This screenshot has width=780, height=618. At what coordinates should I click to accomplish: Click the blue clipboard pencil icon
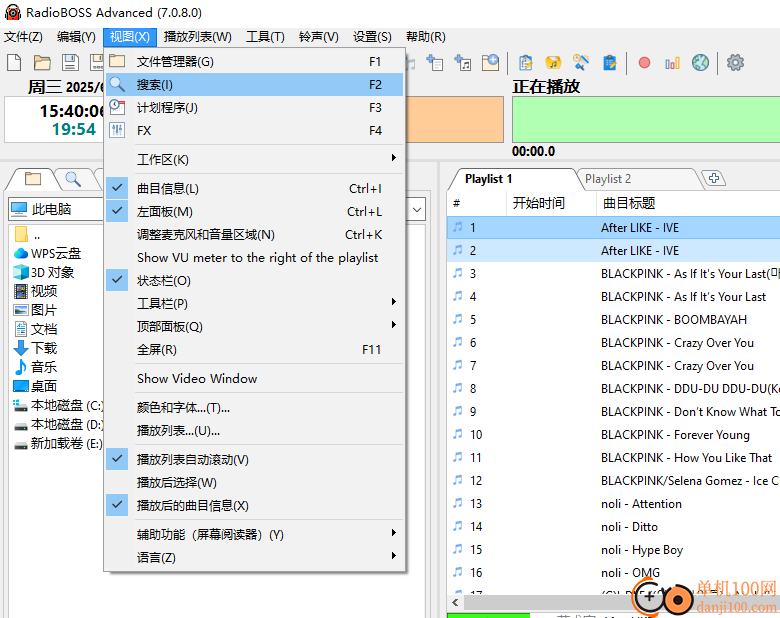pyautogui.click(x=609, y=63)
